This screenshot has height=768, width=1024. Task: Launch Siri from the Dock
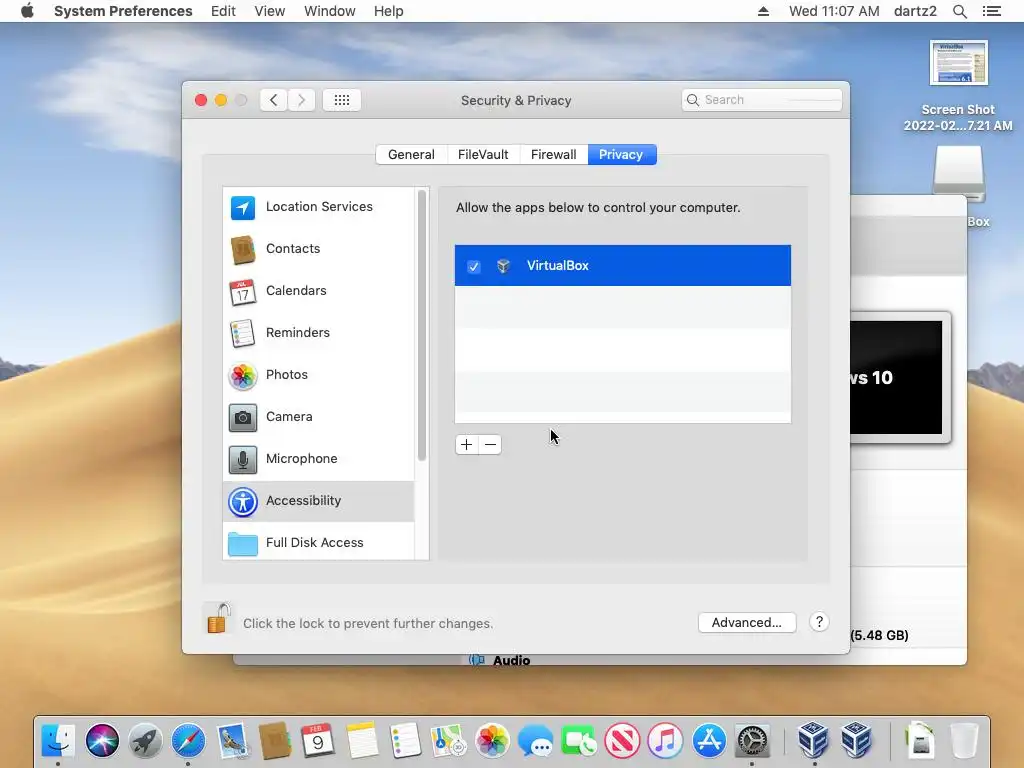pos(102,741)
